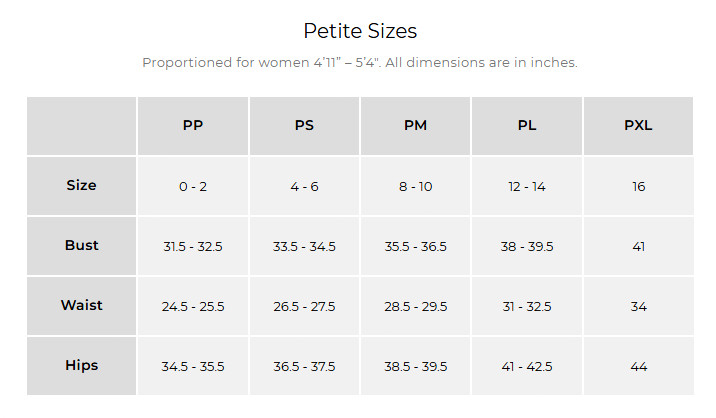This screenshot has height=418, width=716.
Task: Click the PXL size cell 16
Action: (638, 186)
